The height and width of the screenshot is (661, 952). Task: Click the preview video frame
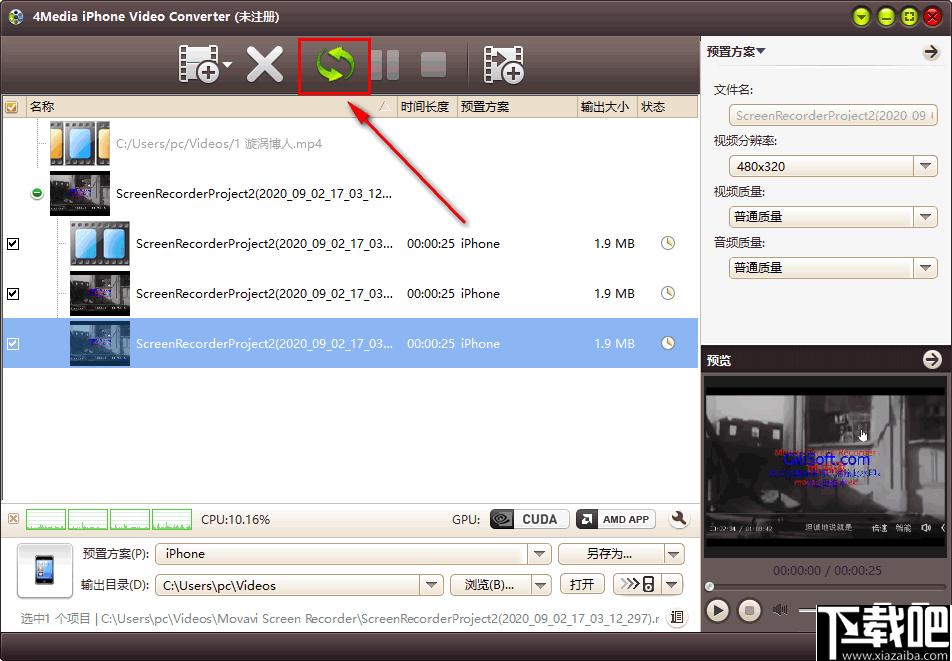[826, 467]
